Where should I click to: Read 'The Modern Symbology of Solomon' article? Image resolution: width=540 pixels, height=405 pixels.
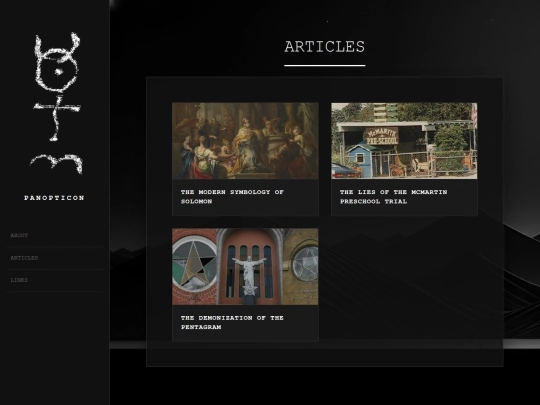coord(232,197)
